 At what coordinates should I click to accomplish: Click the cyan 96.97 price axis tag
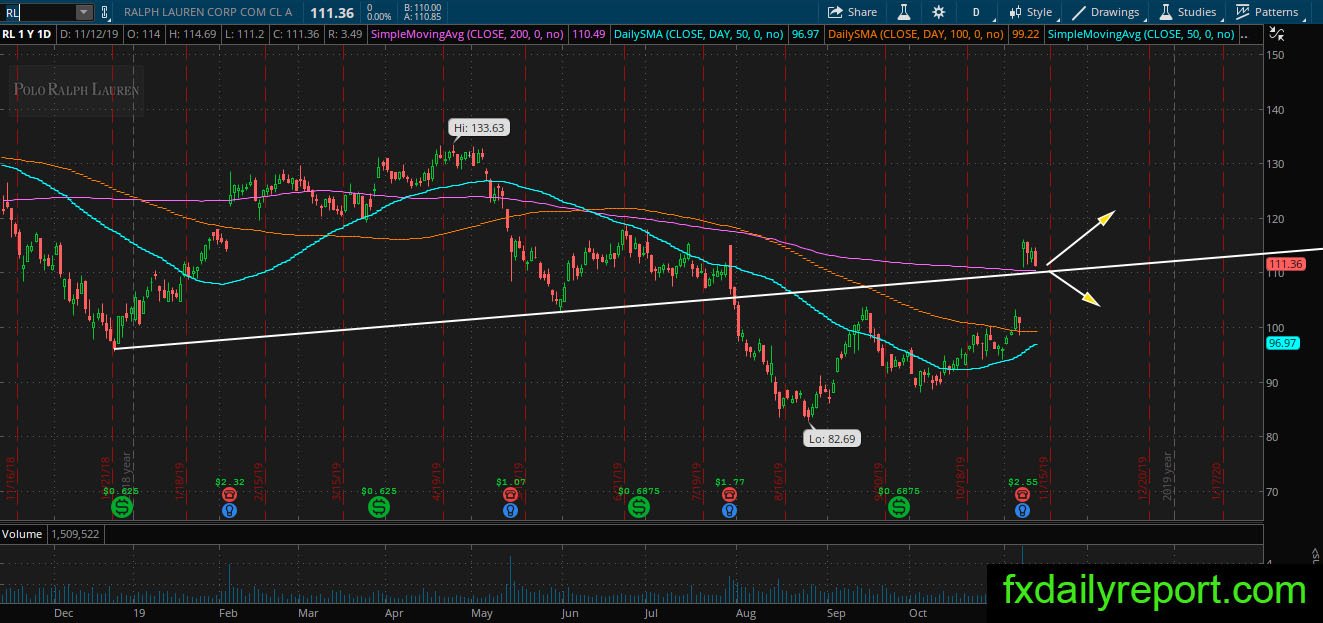pyautogui.click(x=1281, y=343)
